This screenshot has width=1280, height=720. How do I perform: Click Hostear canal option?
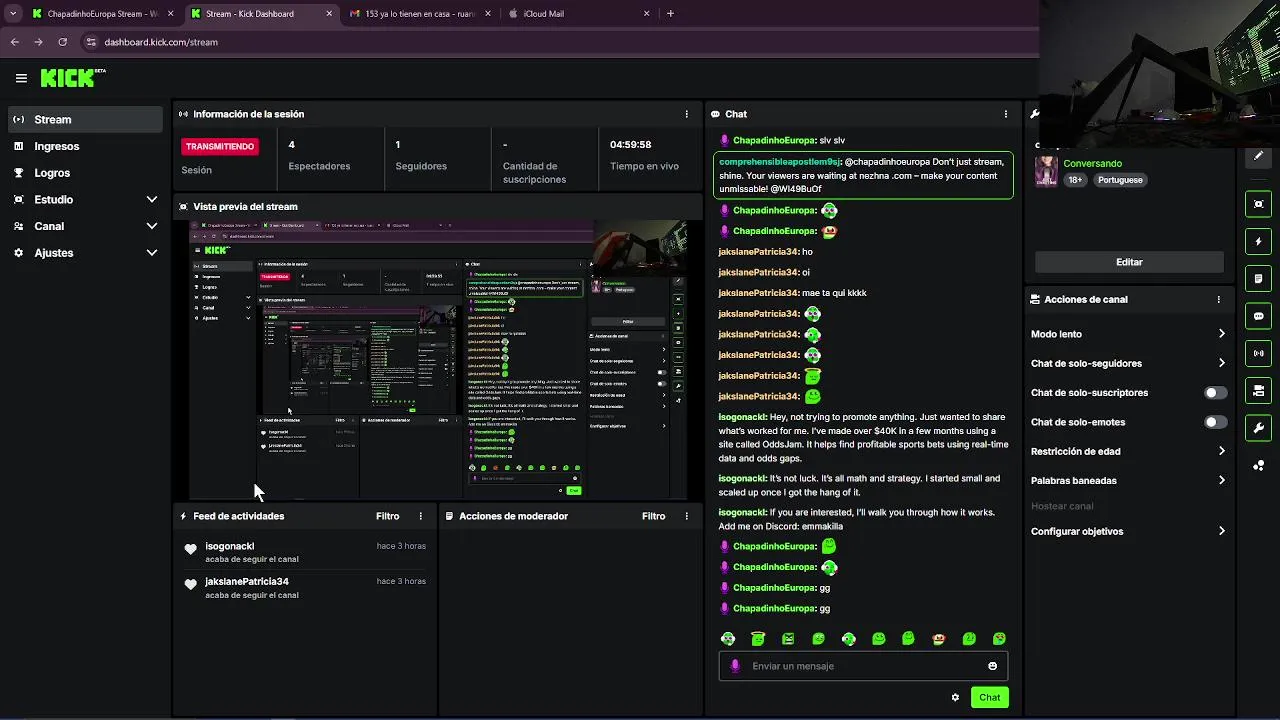1062,506
